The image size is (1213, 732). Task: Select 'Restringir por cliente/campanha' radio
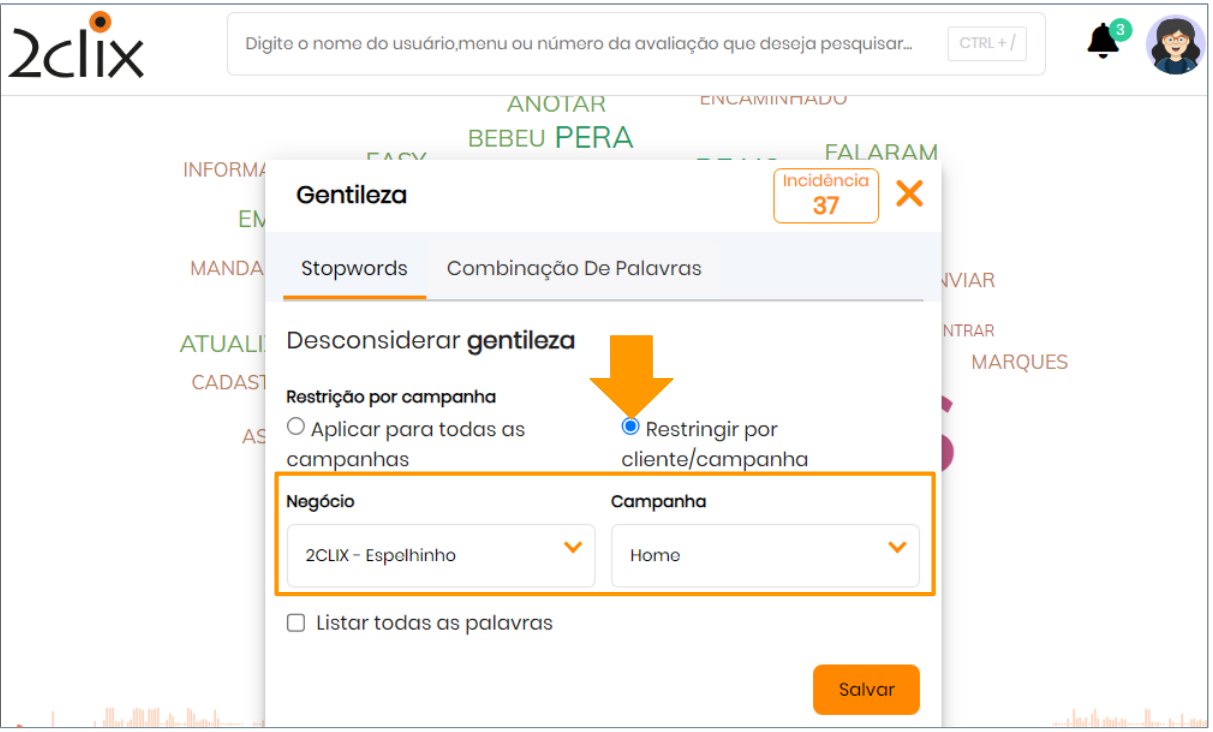click(x=630, y=427)
